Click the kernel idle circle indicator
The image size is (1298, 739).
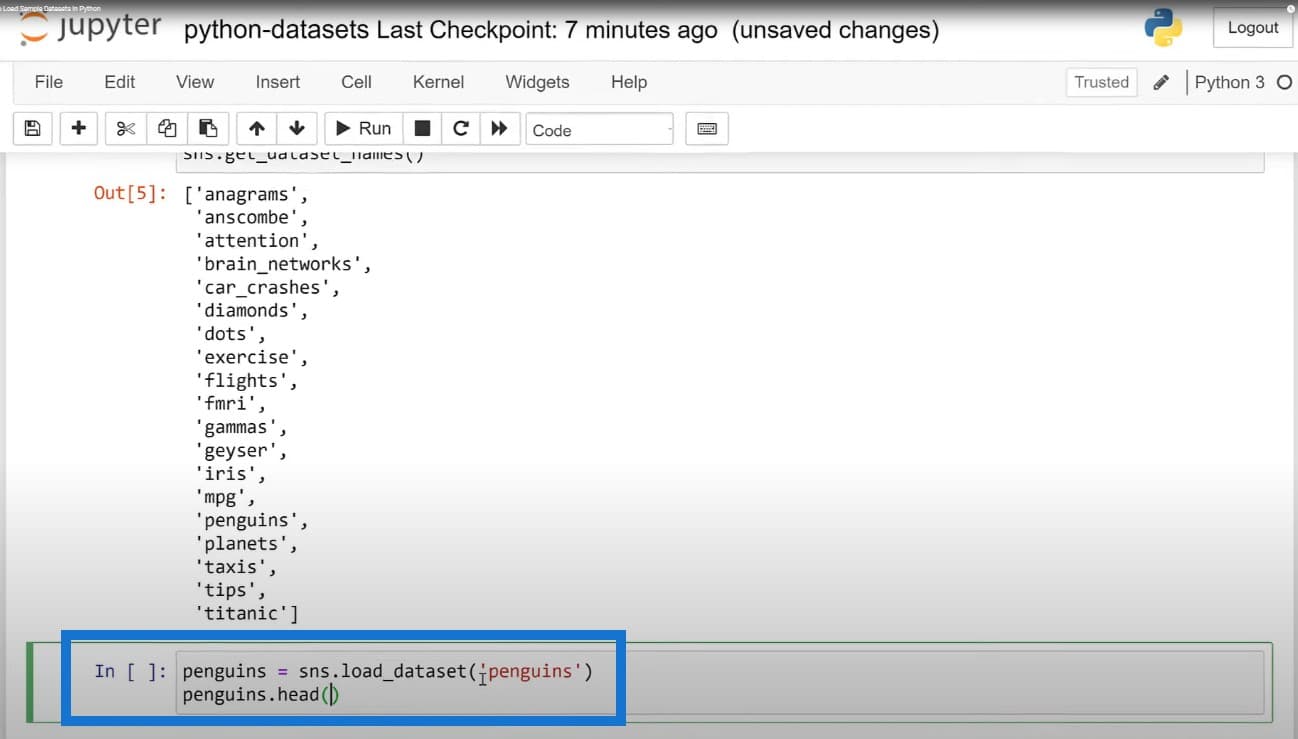tap(1284, 83)
